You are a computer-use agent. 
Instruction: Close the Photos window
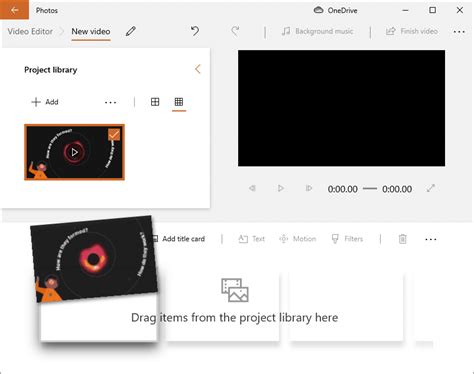460,10
